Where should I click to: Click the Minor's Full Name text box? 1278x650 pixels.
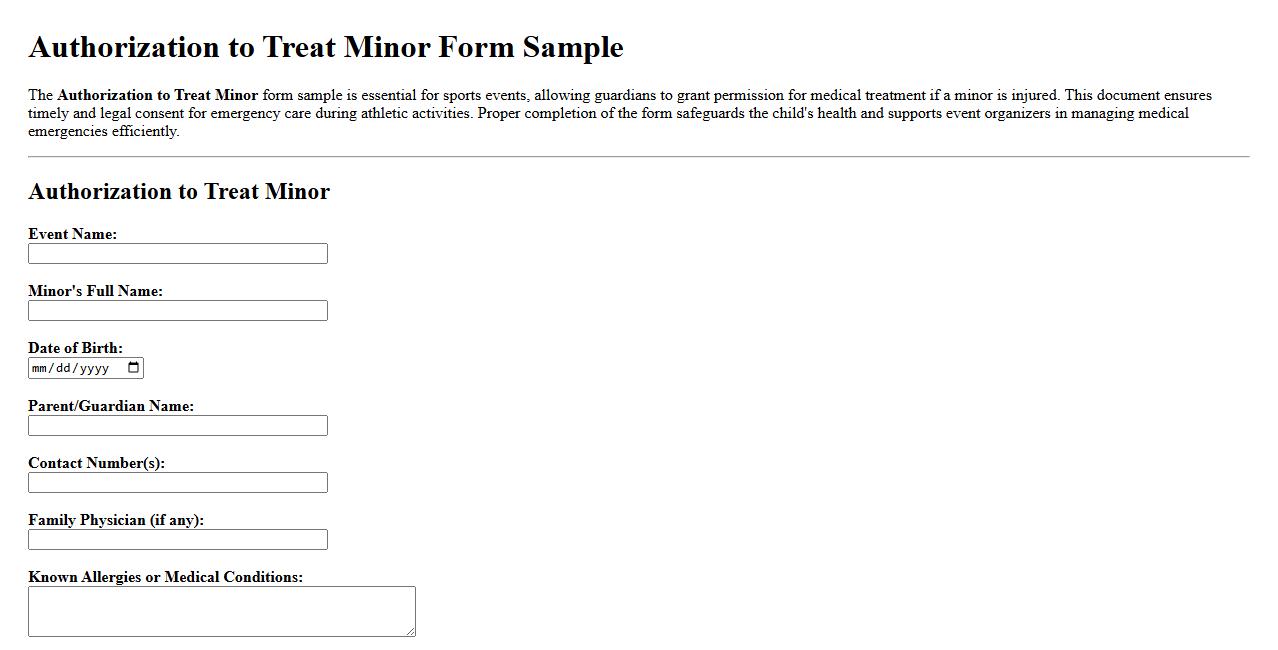(178, 310)
